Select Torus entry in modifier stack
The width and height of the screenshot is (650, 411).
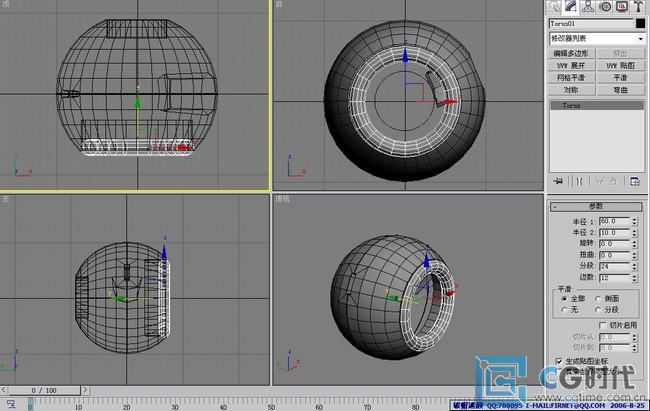click(x=597, y=106)
